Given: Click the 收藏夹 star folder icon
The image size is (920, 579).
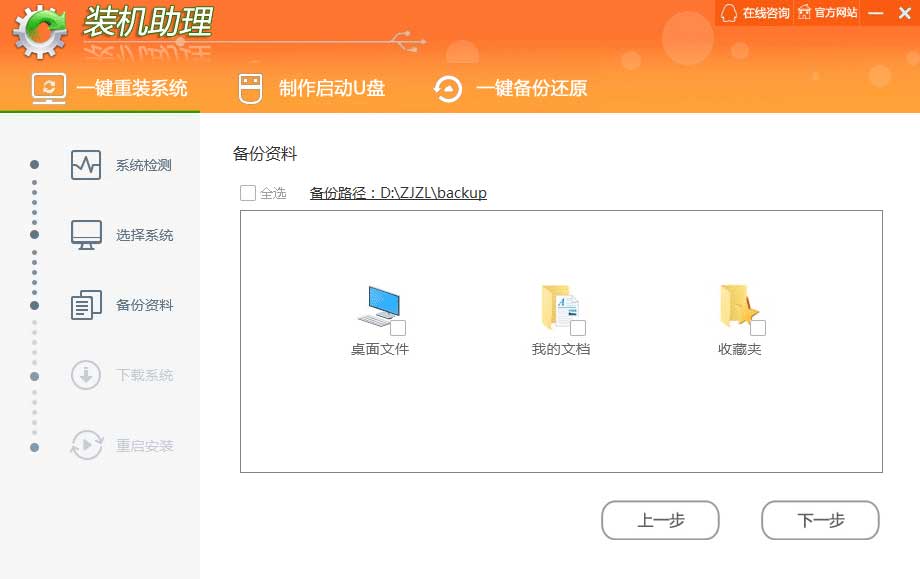Looking at the screenshot, I should (738, 306).
